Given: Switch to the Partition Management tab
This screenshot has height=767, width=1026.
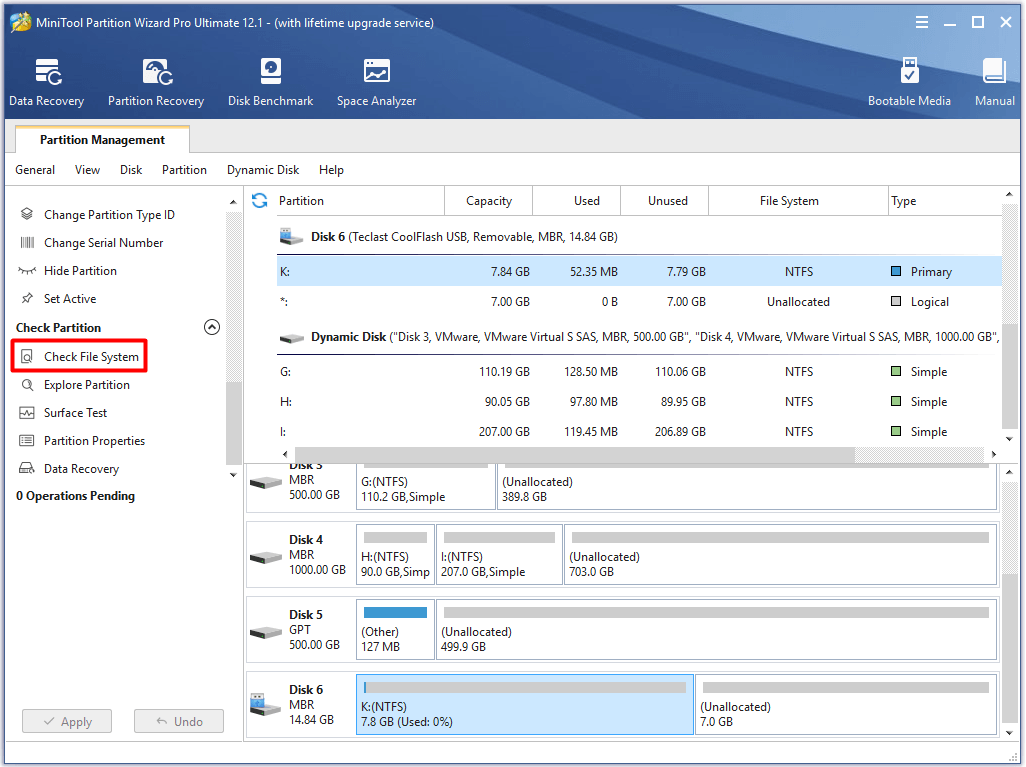Looking at the screenshot, I should [x=102, y=139].
